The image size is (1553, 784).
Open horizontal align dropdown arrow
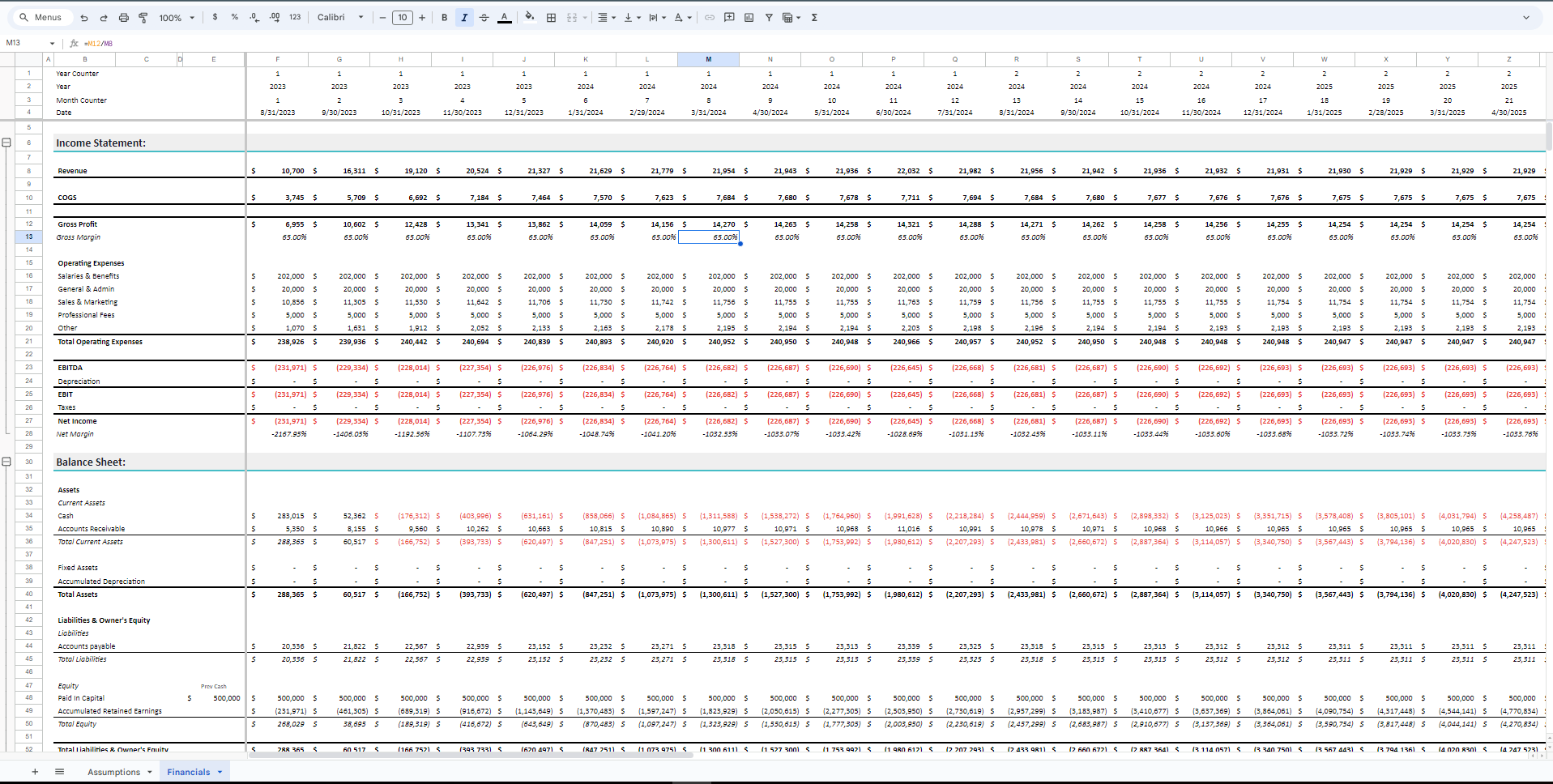[613, 17]
